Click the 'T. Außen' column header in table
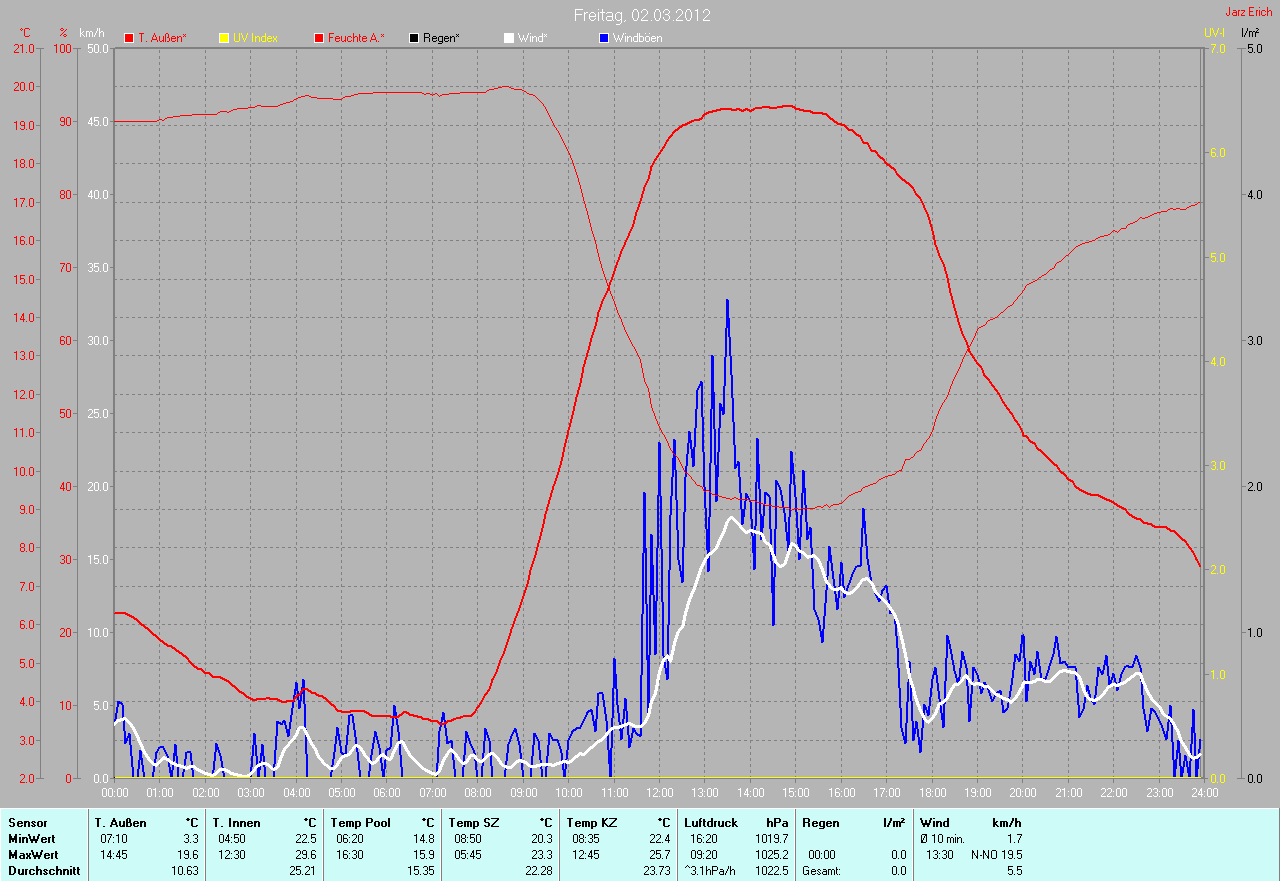The image size is (1280, 881). [121, 823]
